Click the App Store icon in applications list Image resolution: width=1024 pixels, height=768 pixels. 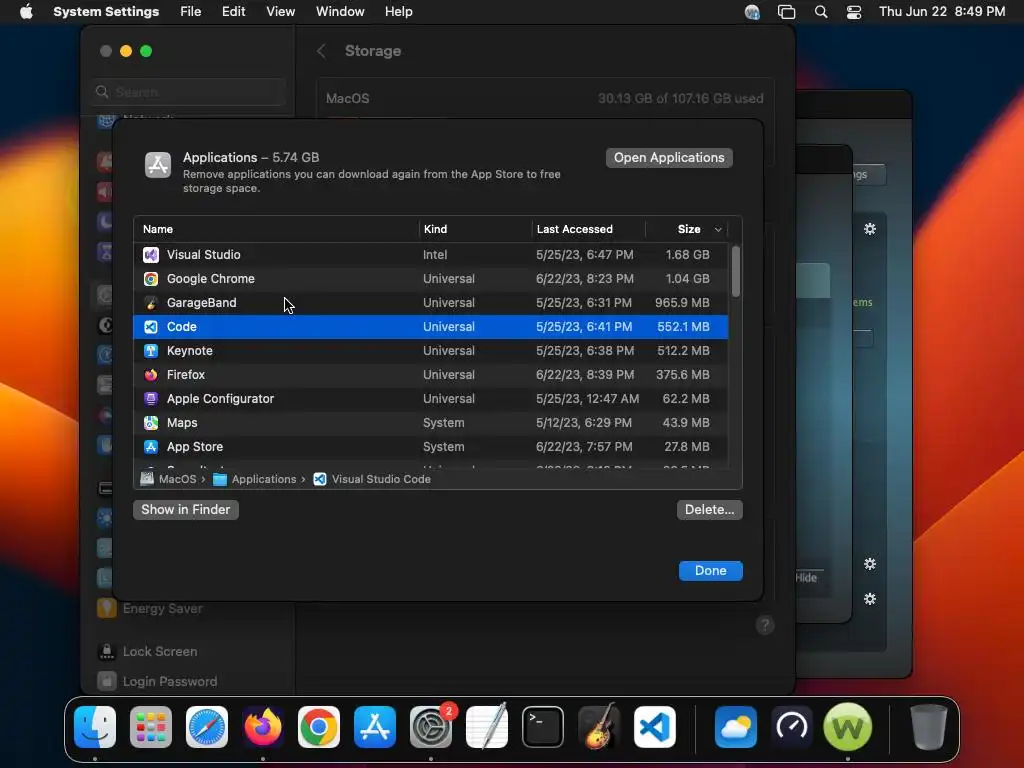click(151, 447)
